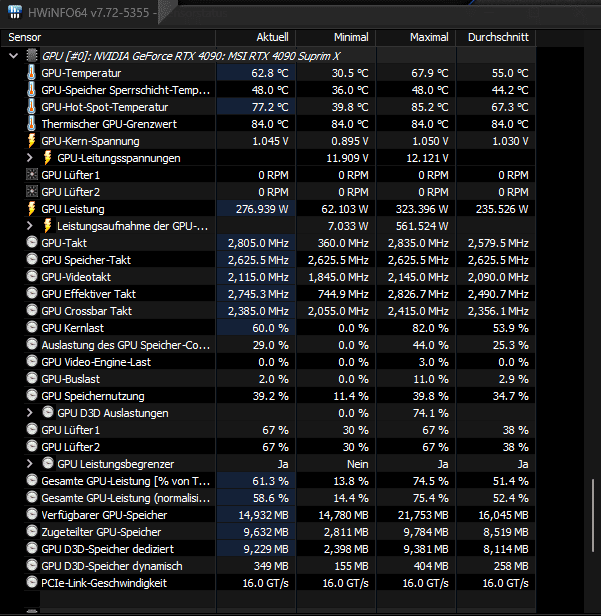The image size is (601, 616).
Task: Click the current value 9,632 MB
Action: 266,532
